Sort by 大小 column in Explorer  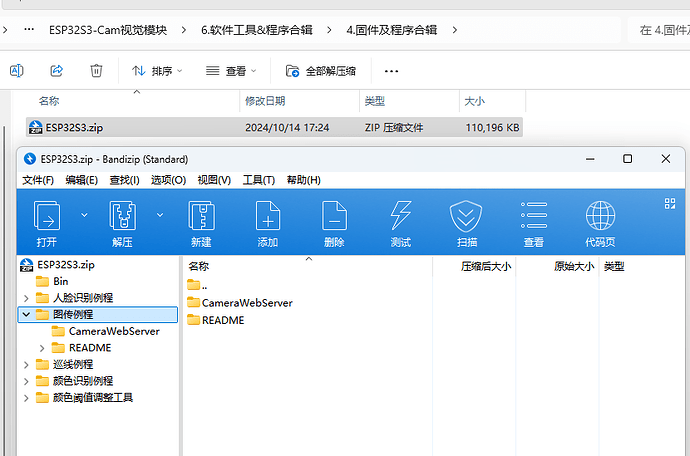coord(474,101)
